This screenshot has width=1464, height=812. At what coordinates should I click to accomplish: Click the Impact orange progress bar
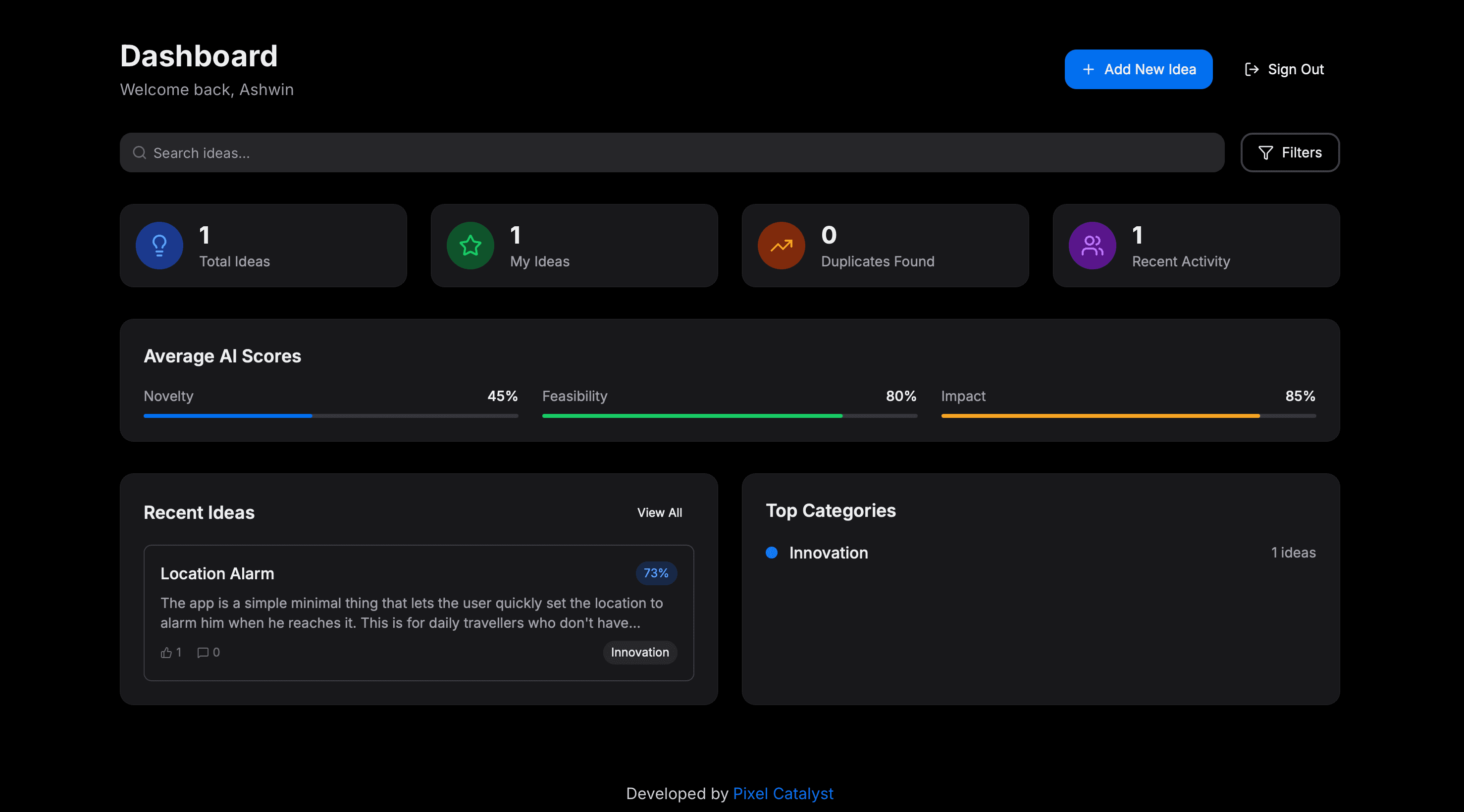click(1128, 416)
